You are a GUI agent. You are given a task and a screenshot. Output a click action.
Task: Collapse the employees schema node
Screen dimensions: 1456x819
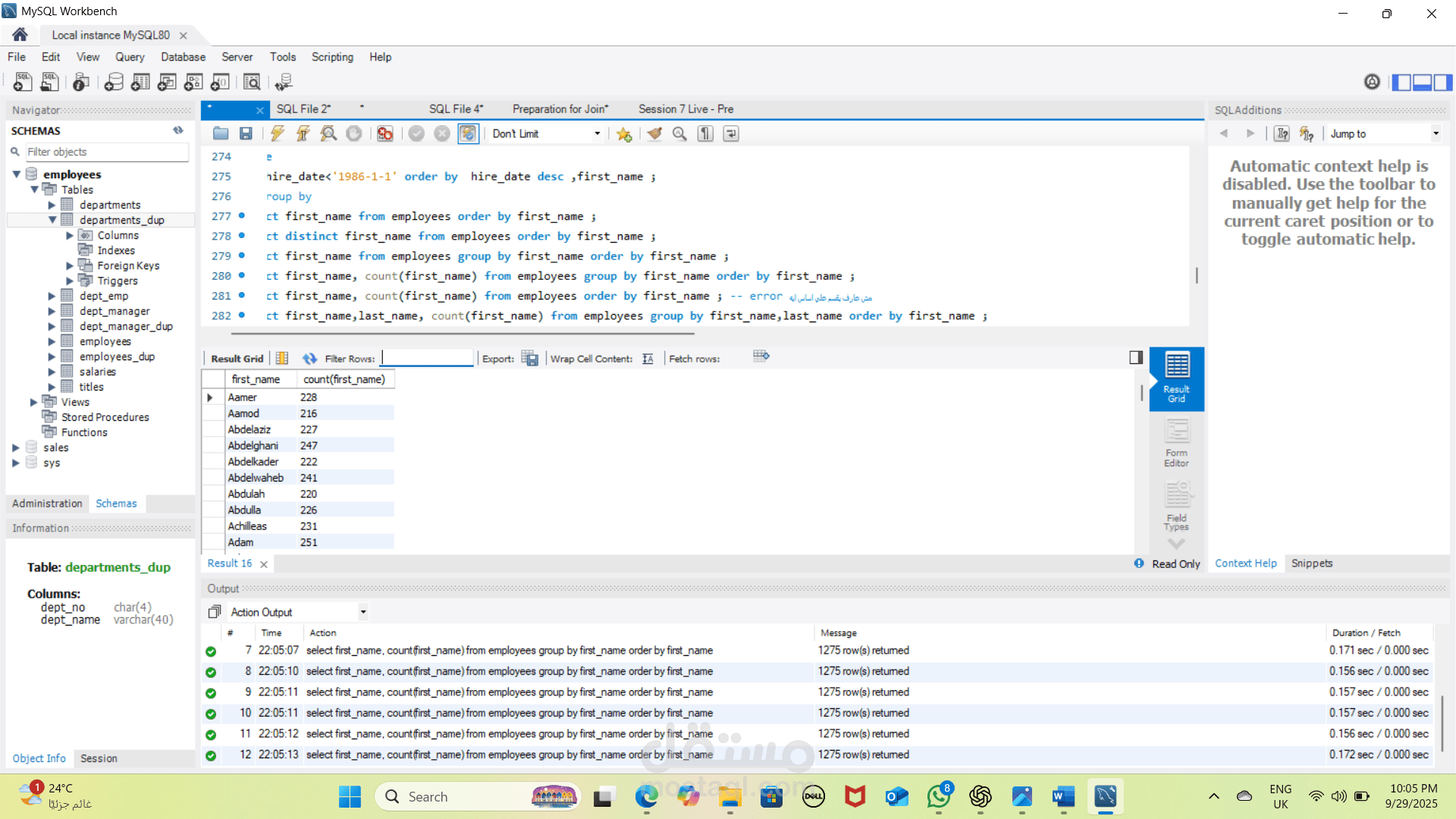pos(16,174)
